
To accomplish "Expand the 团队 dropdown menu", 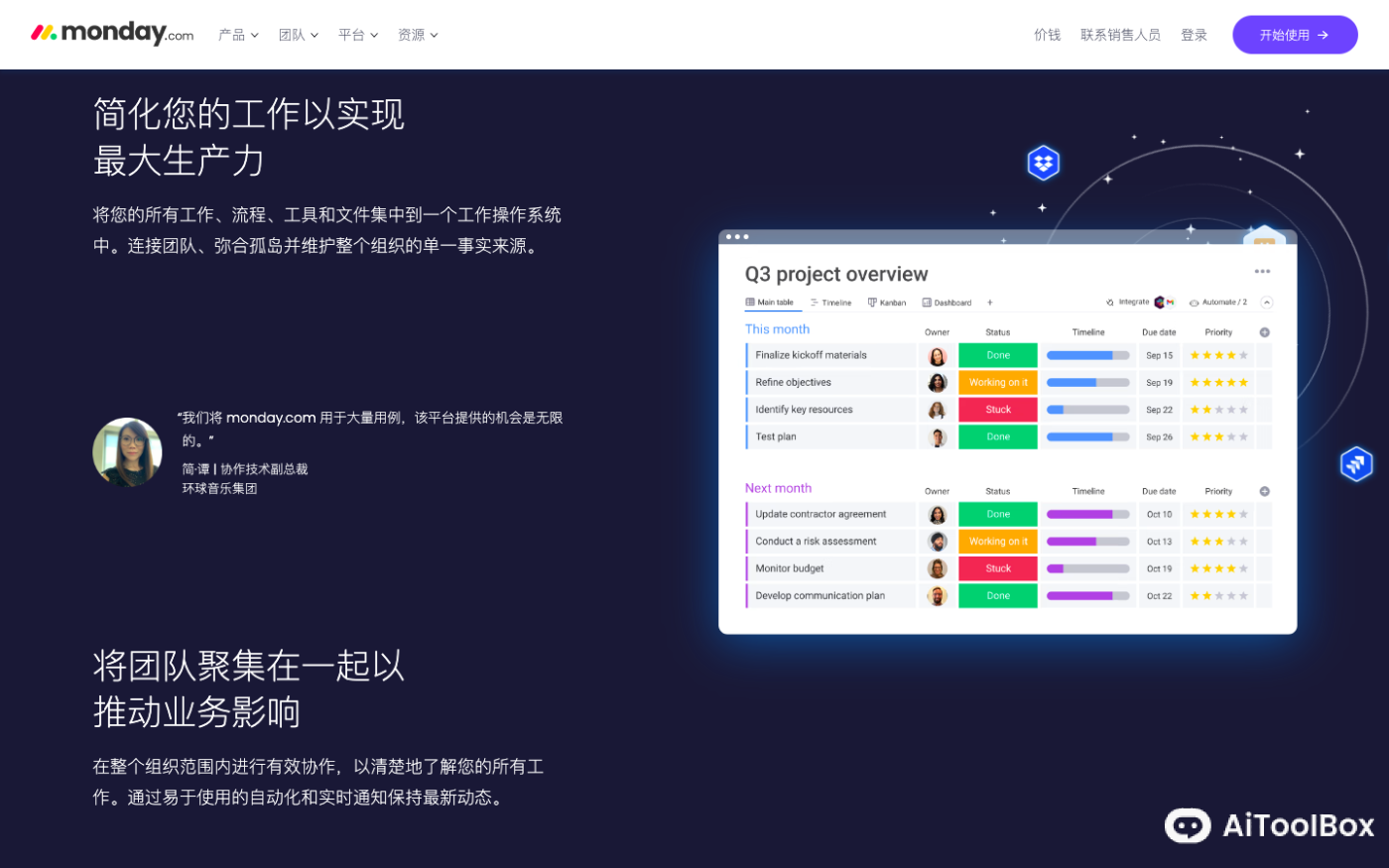I will pos(298,35).
